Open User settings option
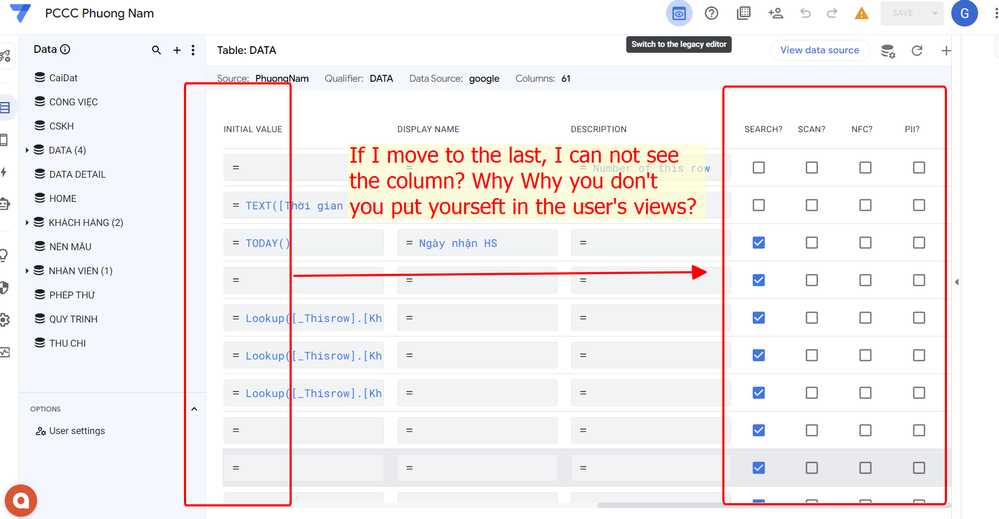The height and width of the screenshot is (519, 999). pos(71,431)
